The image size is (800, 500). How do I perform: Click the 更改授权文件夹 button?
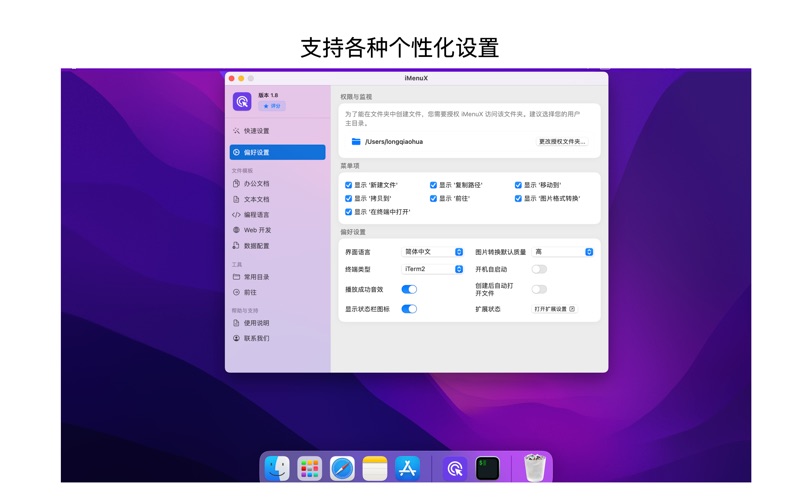(562, 142)
